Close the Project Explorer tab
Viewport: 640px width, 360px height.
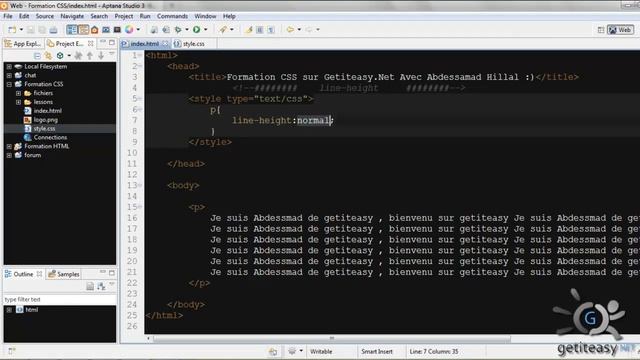[91, 43]
